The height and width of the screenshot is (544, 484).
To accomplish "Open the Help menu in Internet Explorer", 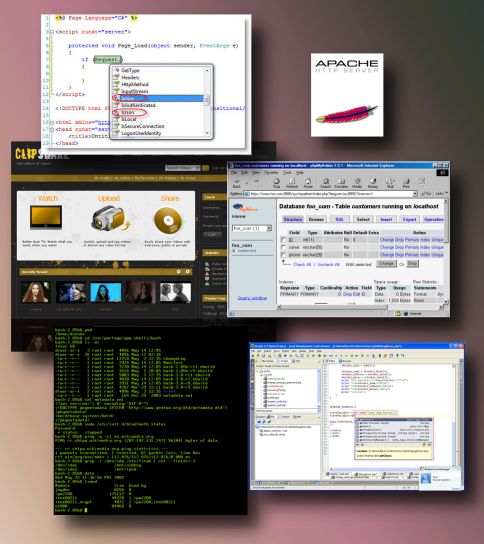I will pyautogui.click(x=300, y=172).
